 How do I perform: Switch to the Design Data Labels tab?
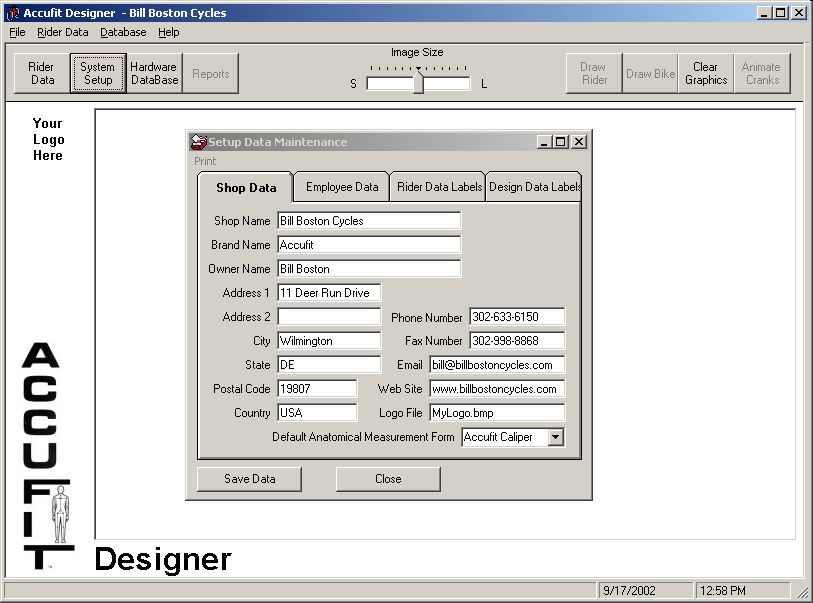click(534, 187)
